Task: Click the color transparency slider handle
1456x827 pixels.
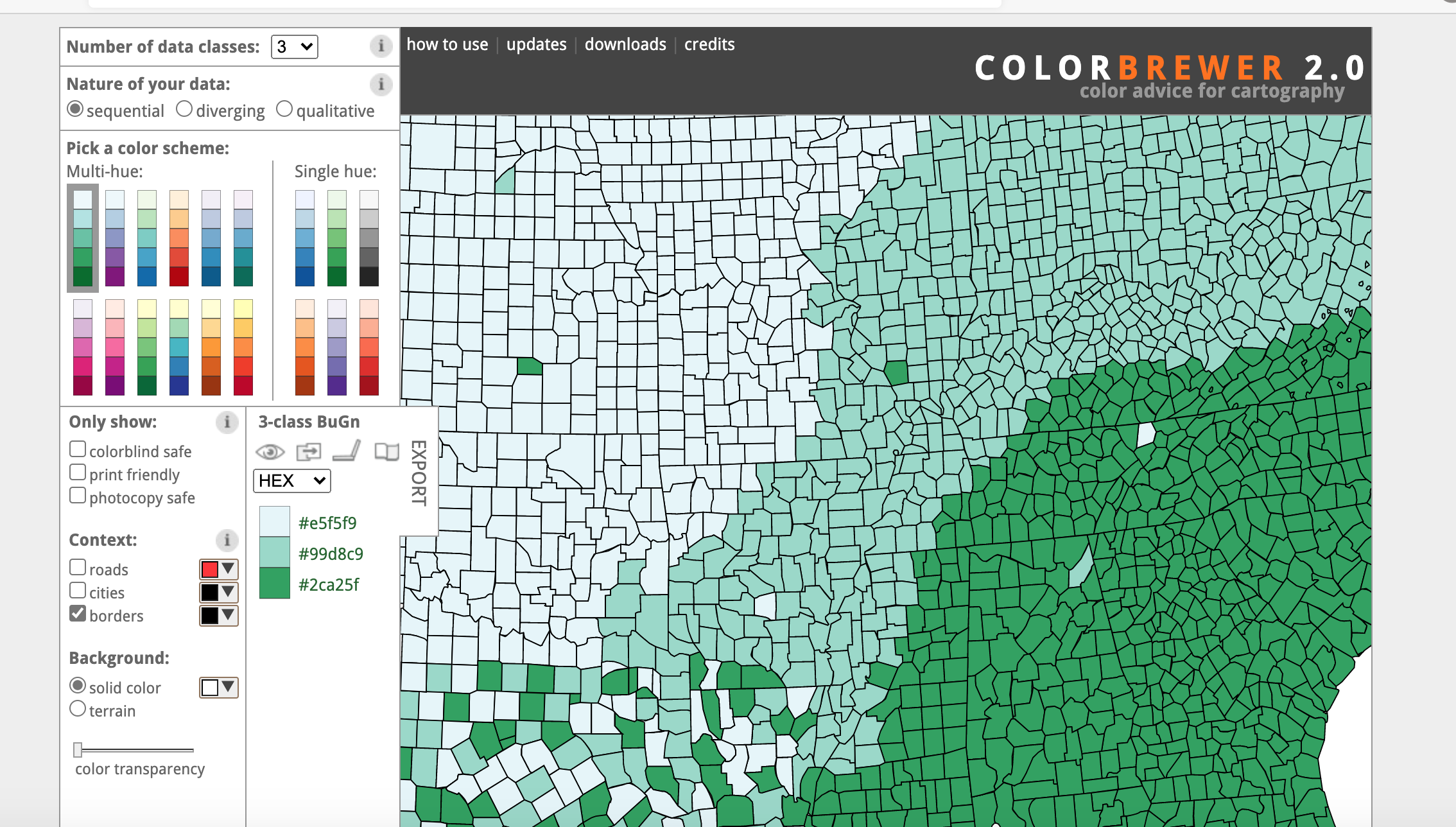Action: pos(78,749)
